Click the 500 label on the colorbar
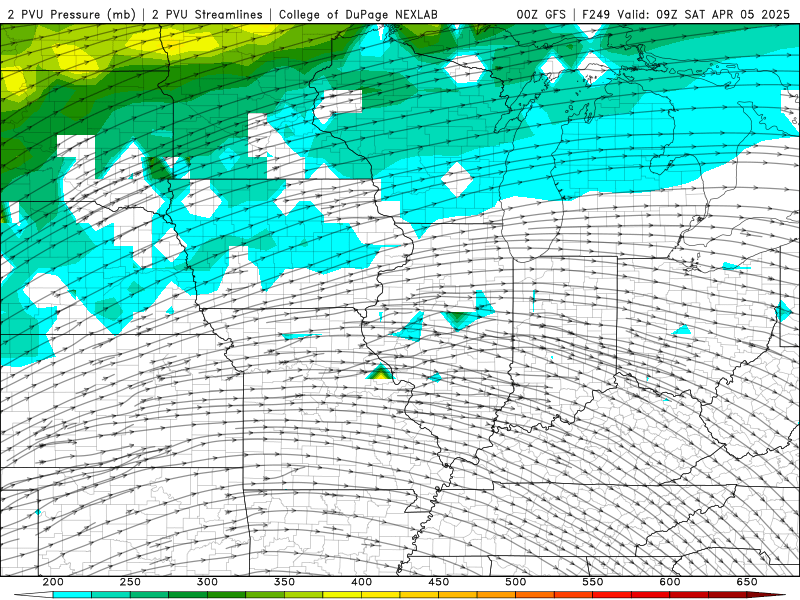 click(515, 582)
